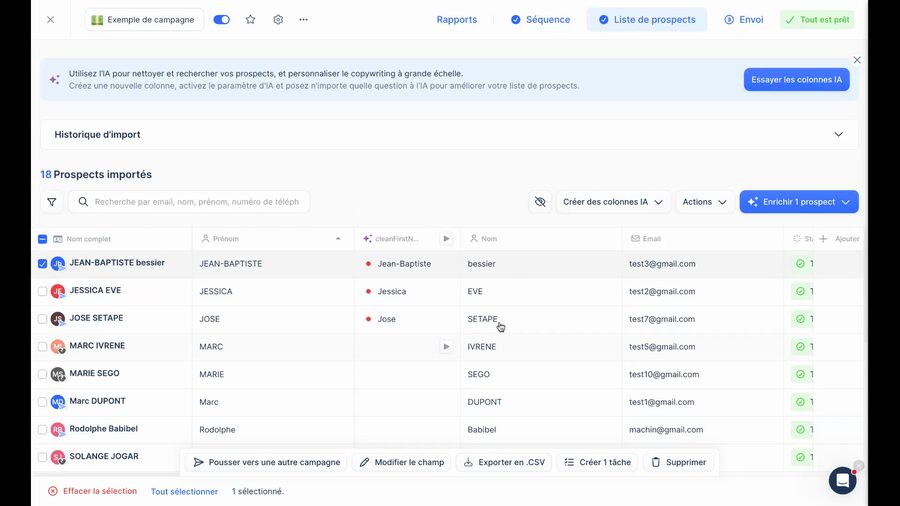Check the JOSE SETAPE row checkbox
900x506 pixels.
pos(42,319)
